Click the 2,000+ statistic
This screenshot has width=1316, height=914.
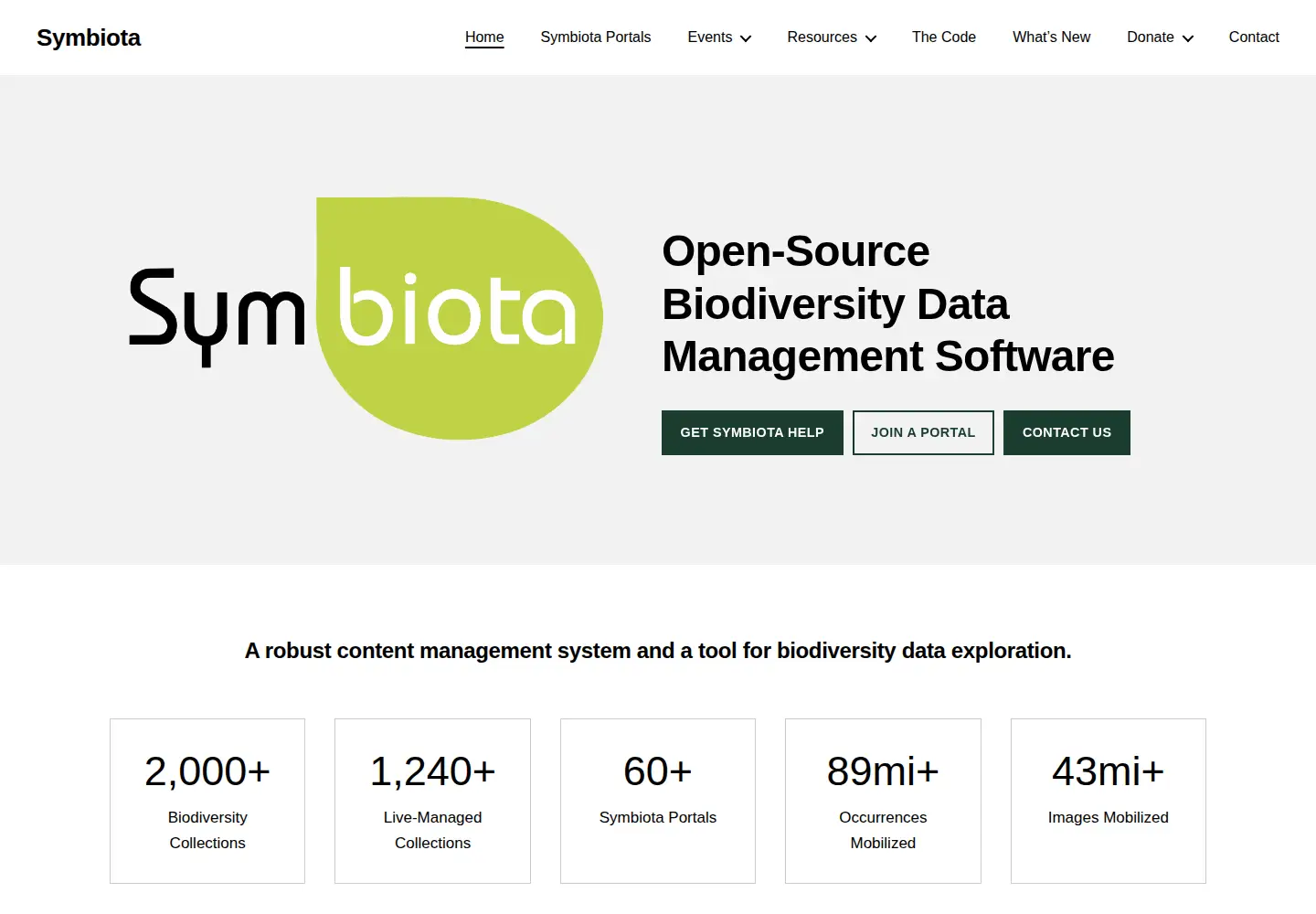tap(207, 771)
